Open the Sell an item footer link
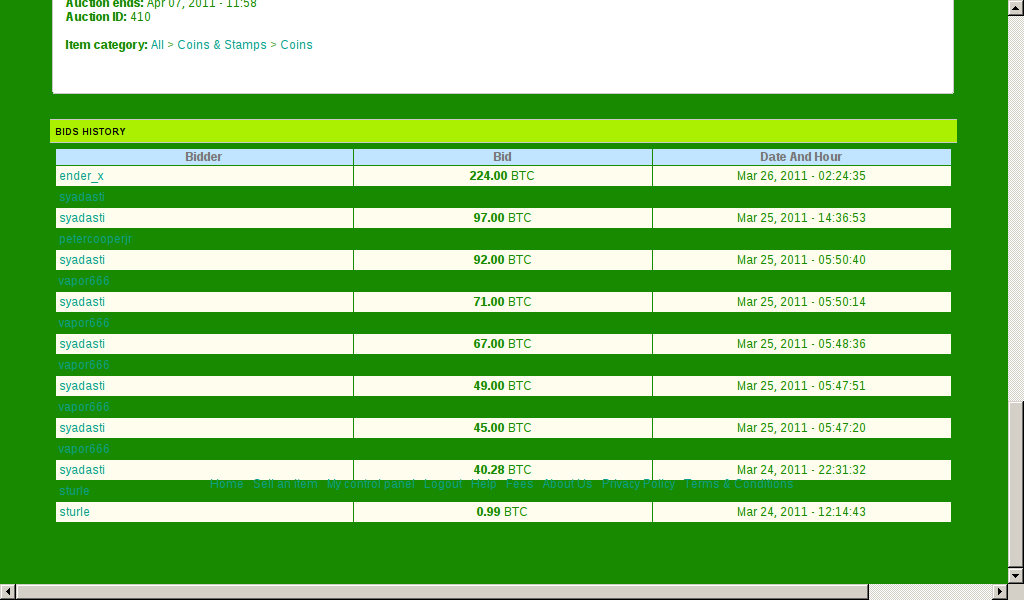 (285, 484)
